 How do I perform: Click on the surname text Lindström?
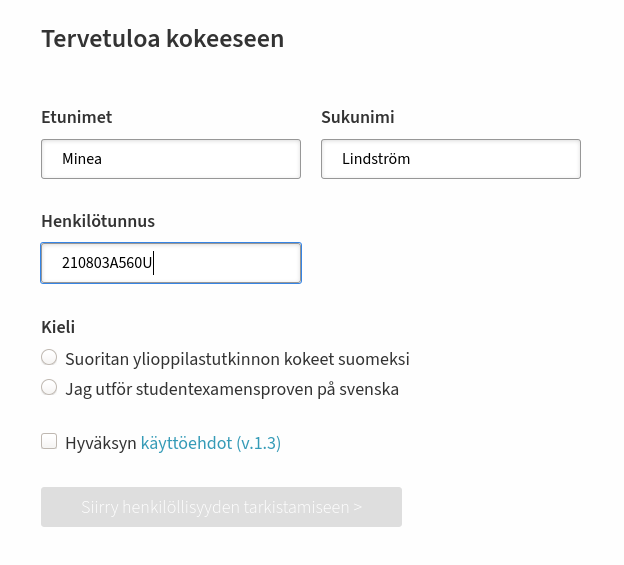[376, 159]
